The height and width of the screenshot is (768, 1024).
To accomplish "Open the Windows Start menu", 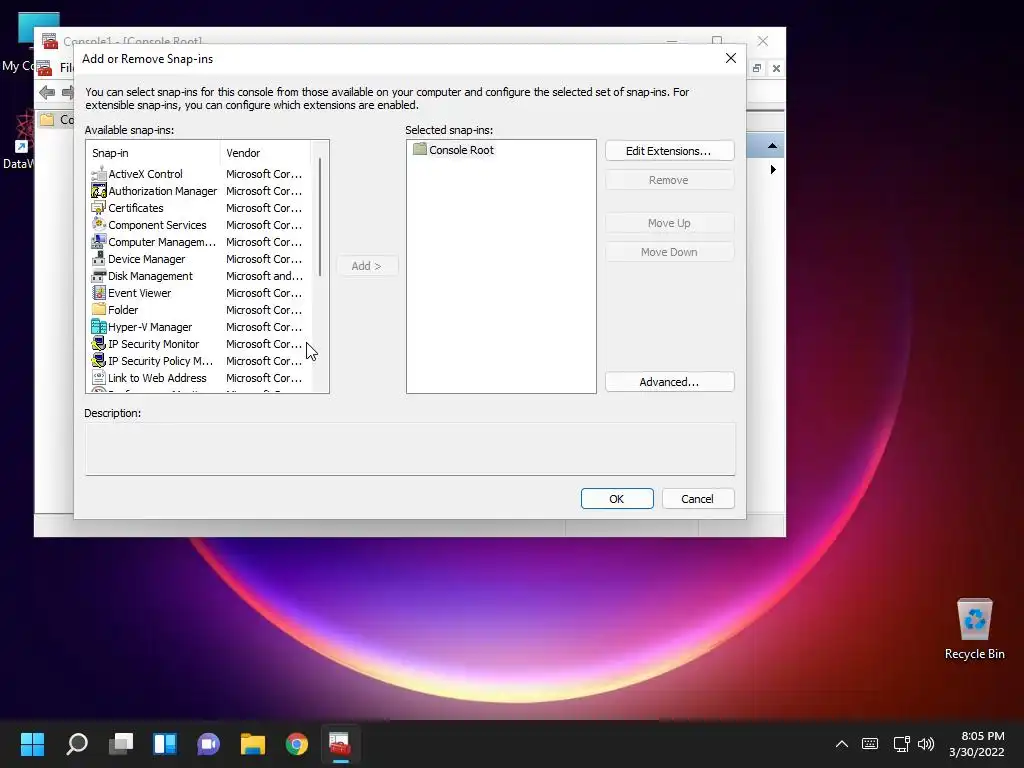I will 32,744.
